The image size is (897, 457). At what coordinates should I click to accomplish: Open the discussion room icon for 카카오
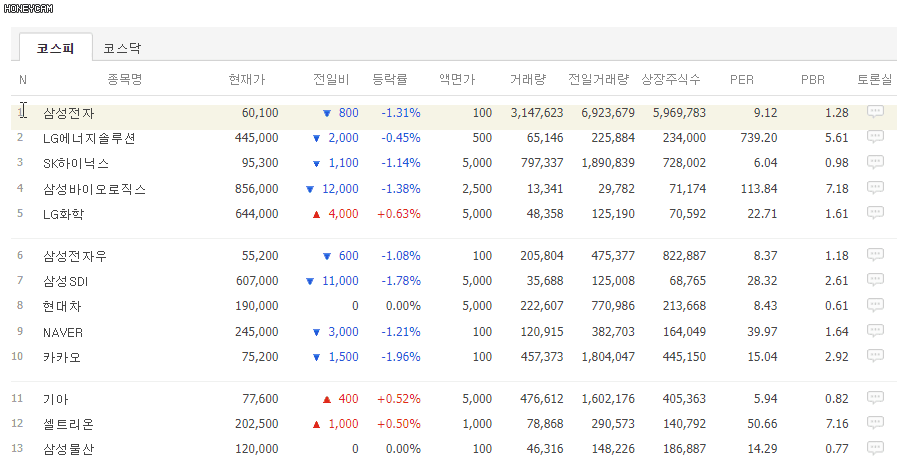[875, 356]
